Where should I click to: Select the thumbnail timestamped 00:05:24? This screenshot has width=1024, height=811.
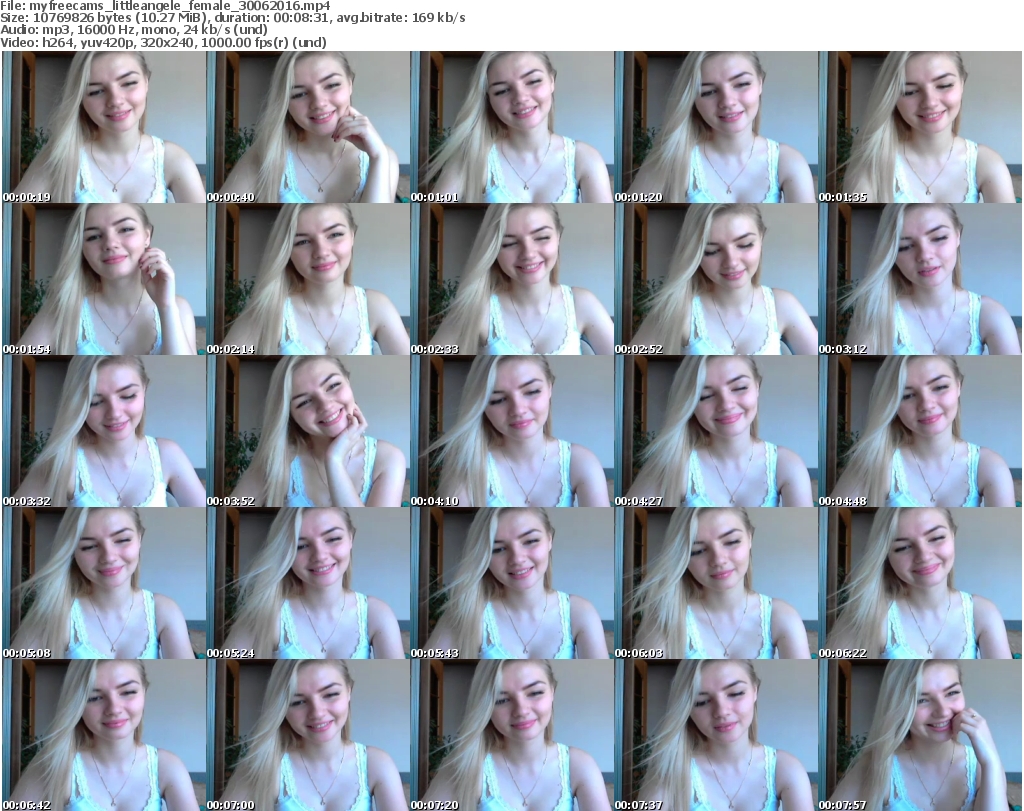308,584
